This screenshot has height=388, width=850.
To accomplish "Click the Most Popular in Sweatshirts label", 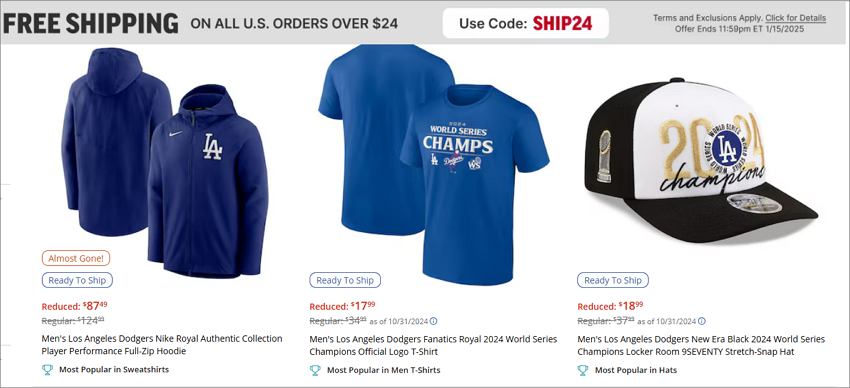I will [x=114, y=370].
